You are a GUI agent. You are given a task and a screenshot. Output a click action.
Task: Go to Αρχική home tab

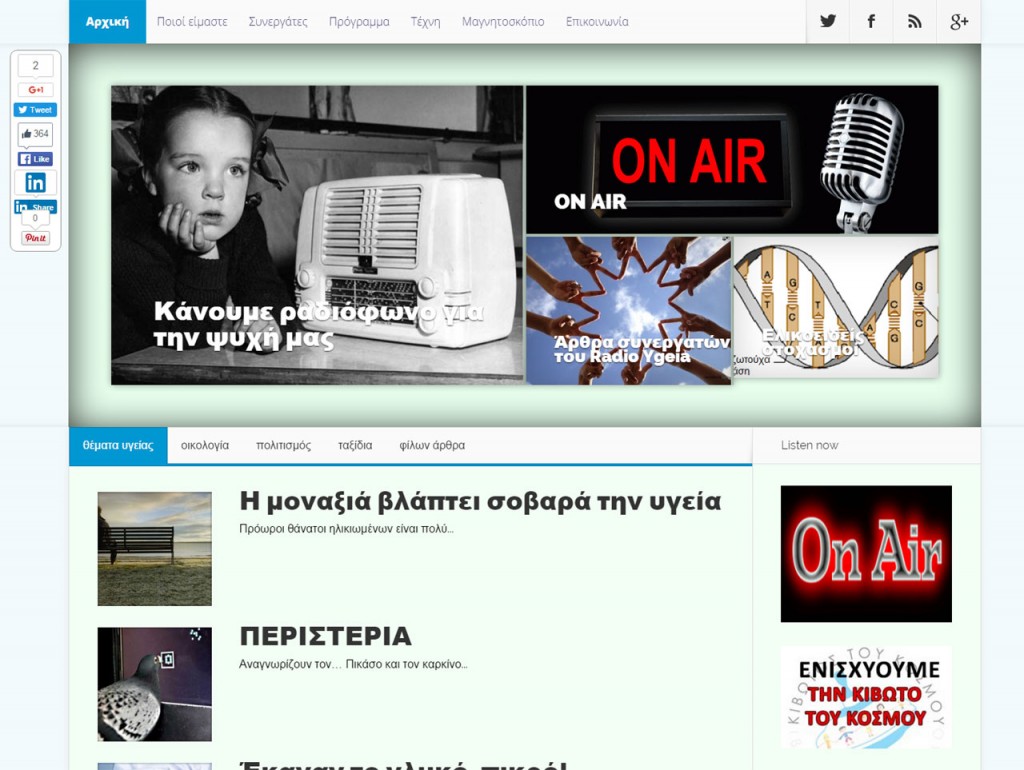tap(107, 22)
